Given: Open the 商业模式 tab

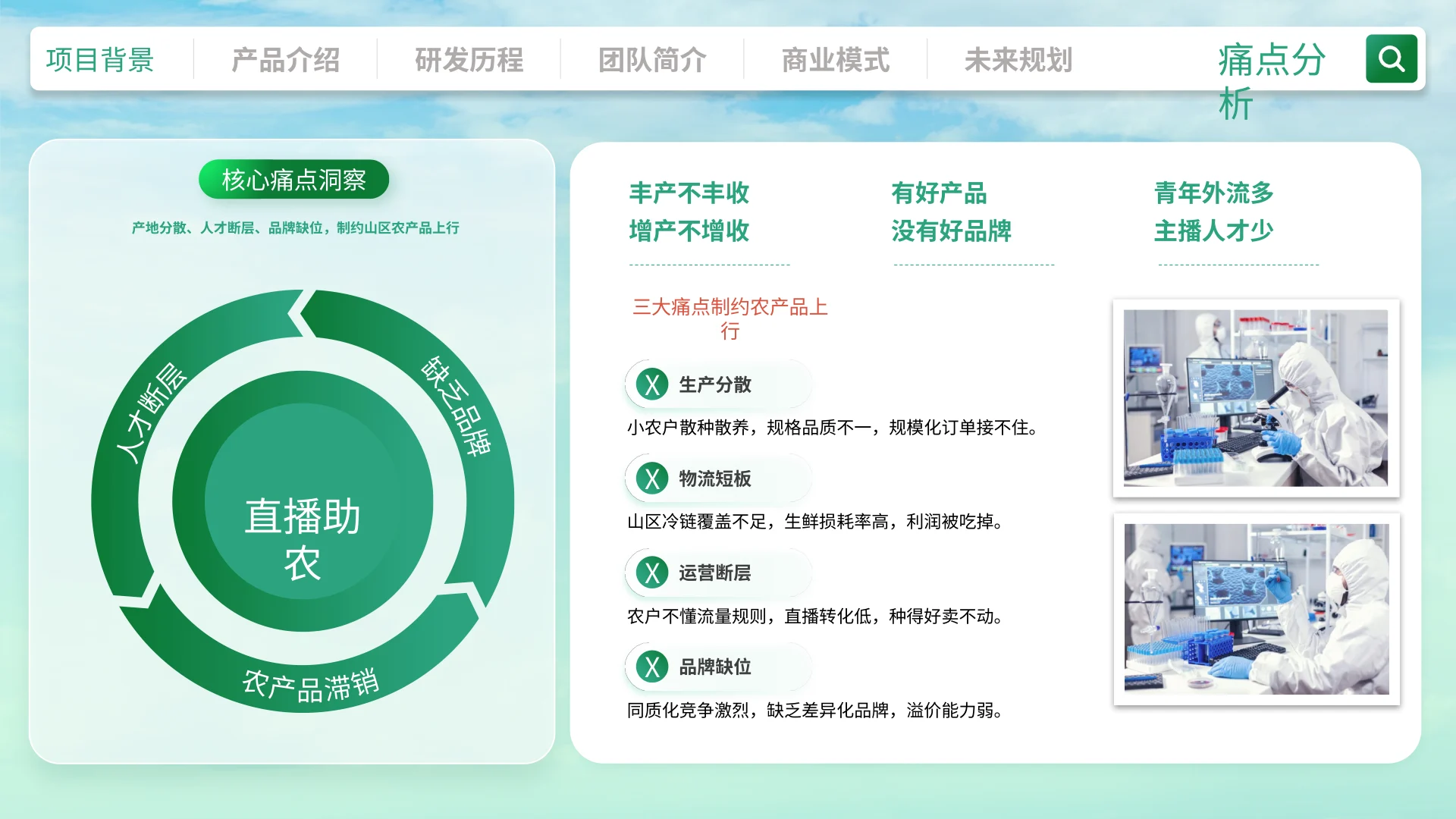Looking at the screenshot, I should click(x=836, y=59).
